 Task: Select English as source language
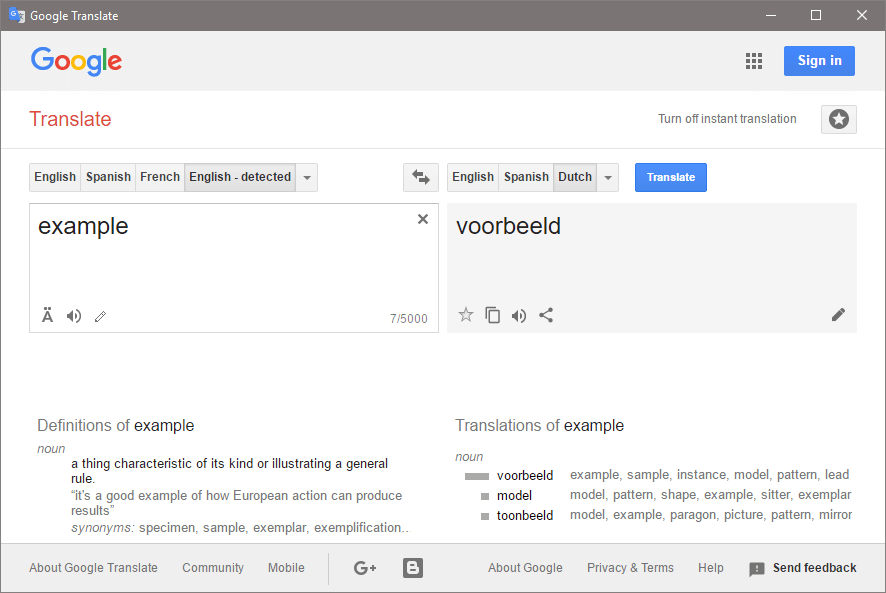55,178
